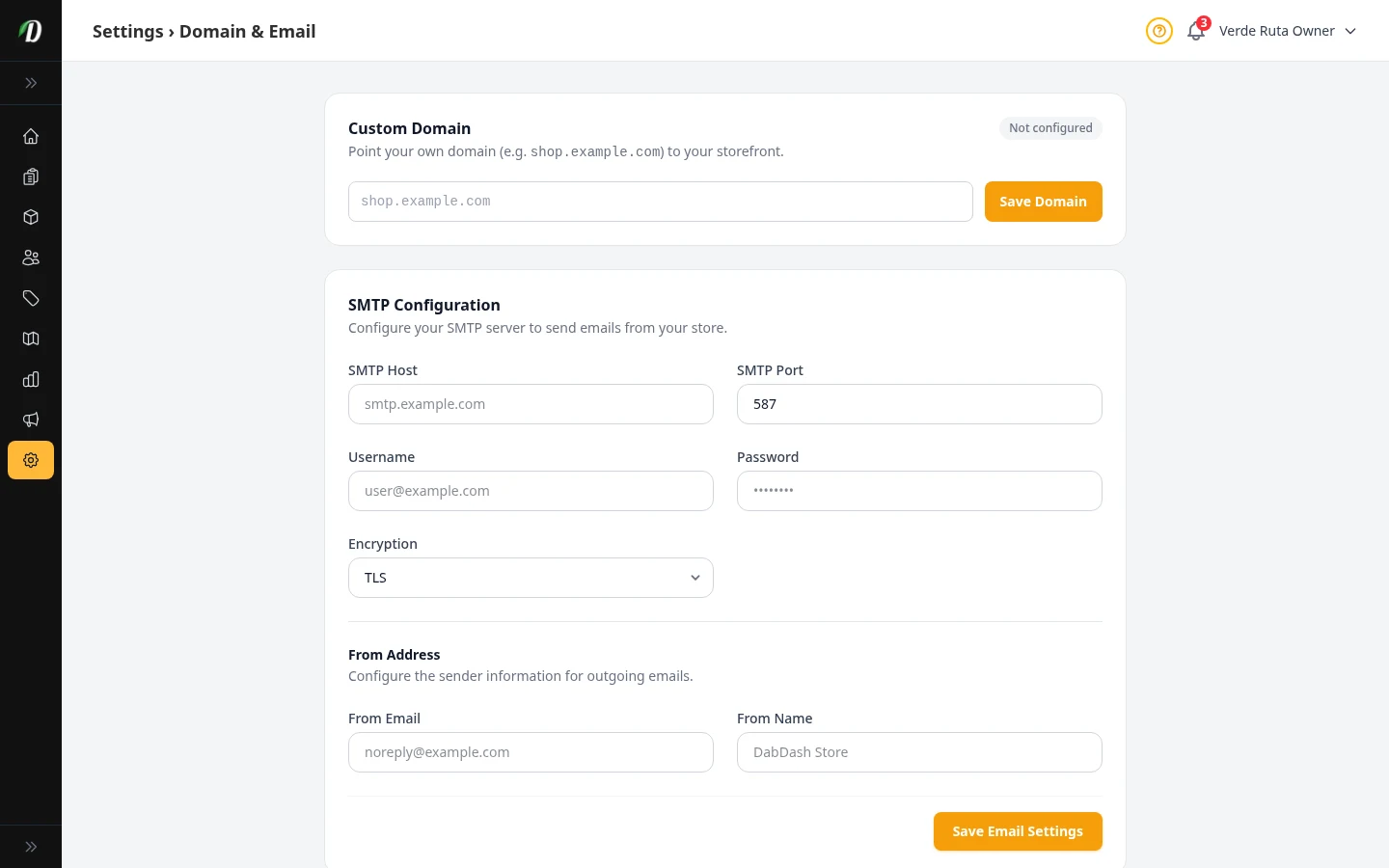This screenshot has width=1389, height=868.
Task: Click into the From Email field
Action: pos(531,752)
